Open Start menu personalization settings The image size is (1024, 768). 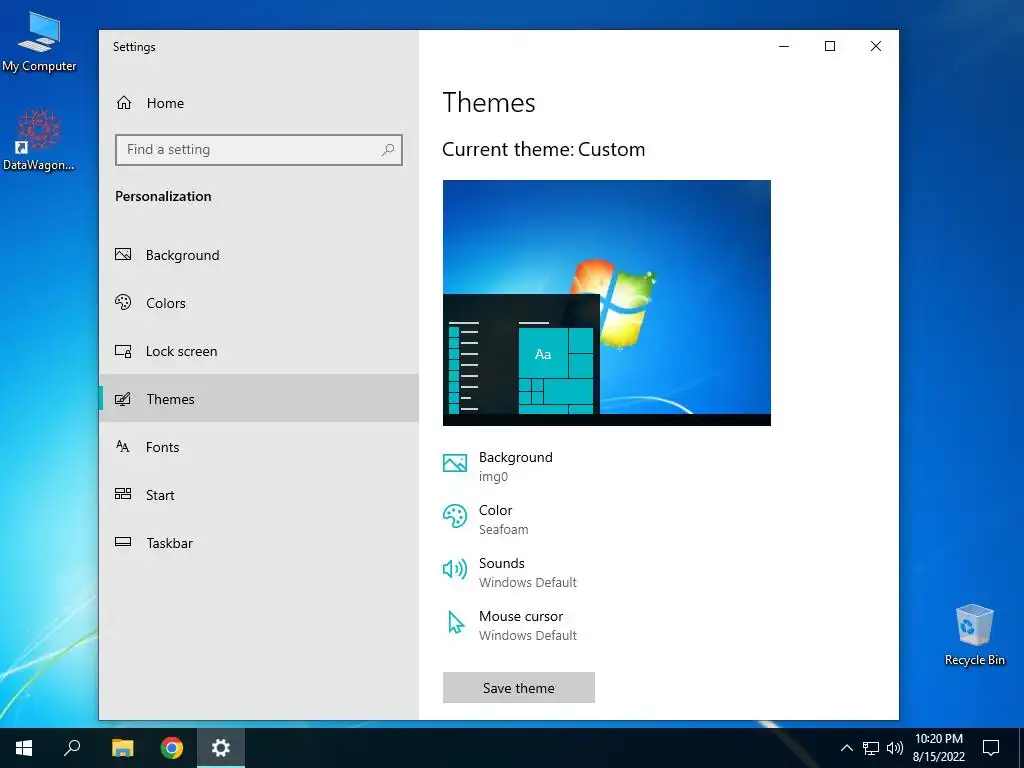pos(259,495)
